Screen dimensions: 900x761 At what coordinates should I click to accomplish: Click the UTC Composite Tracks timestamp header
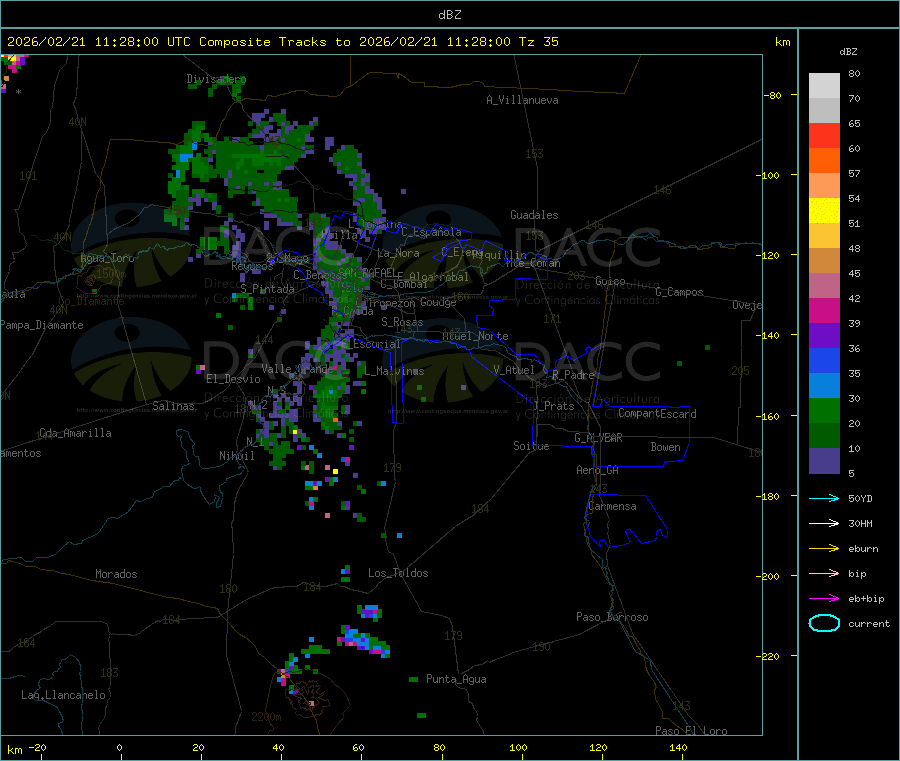(x=282, y=42)
